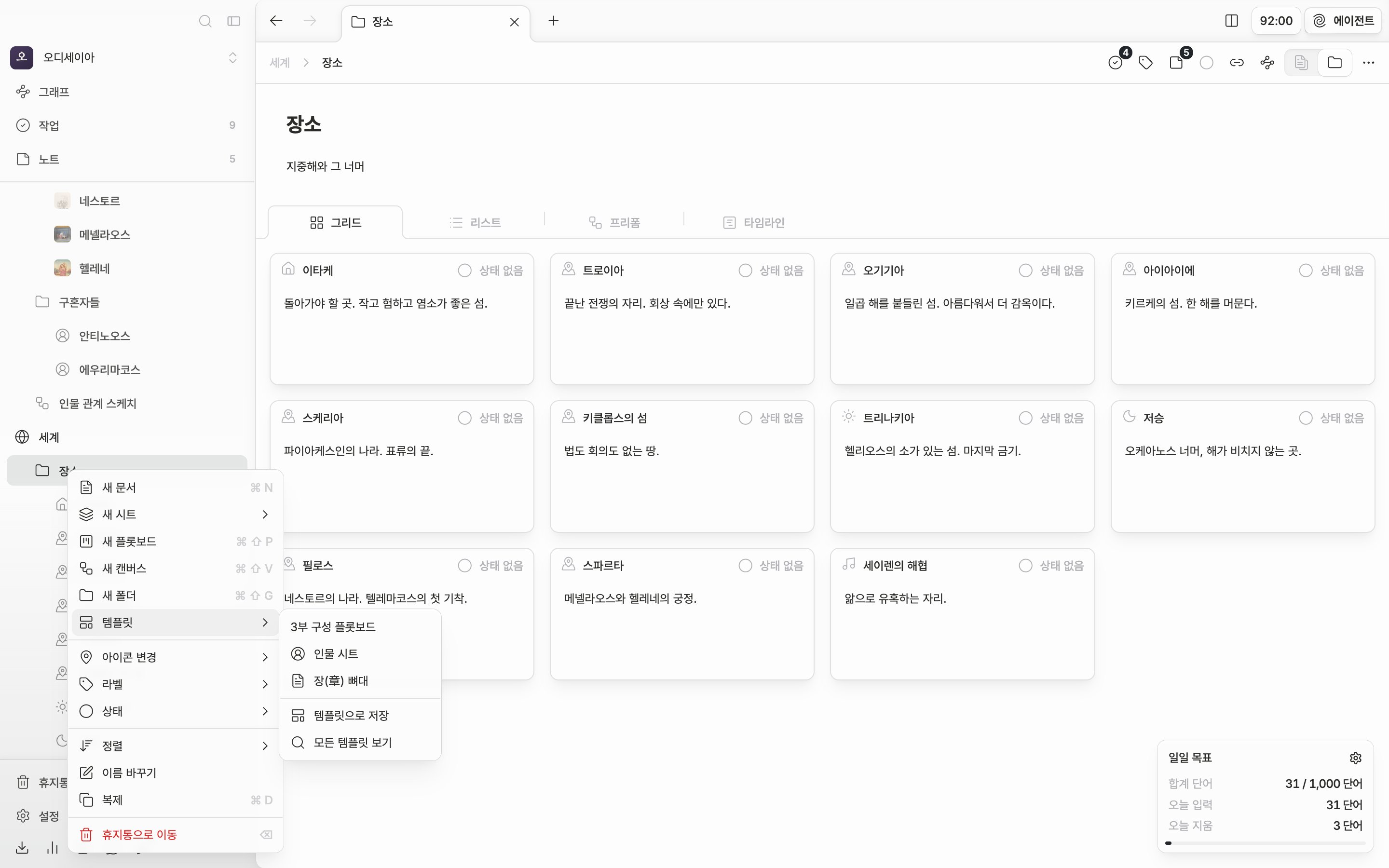Expand the 새 시트 submenu
The image size is (1389, 868).
point(176,515)
